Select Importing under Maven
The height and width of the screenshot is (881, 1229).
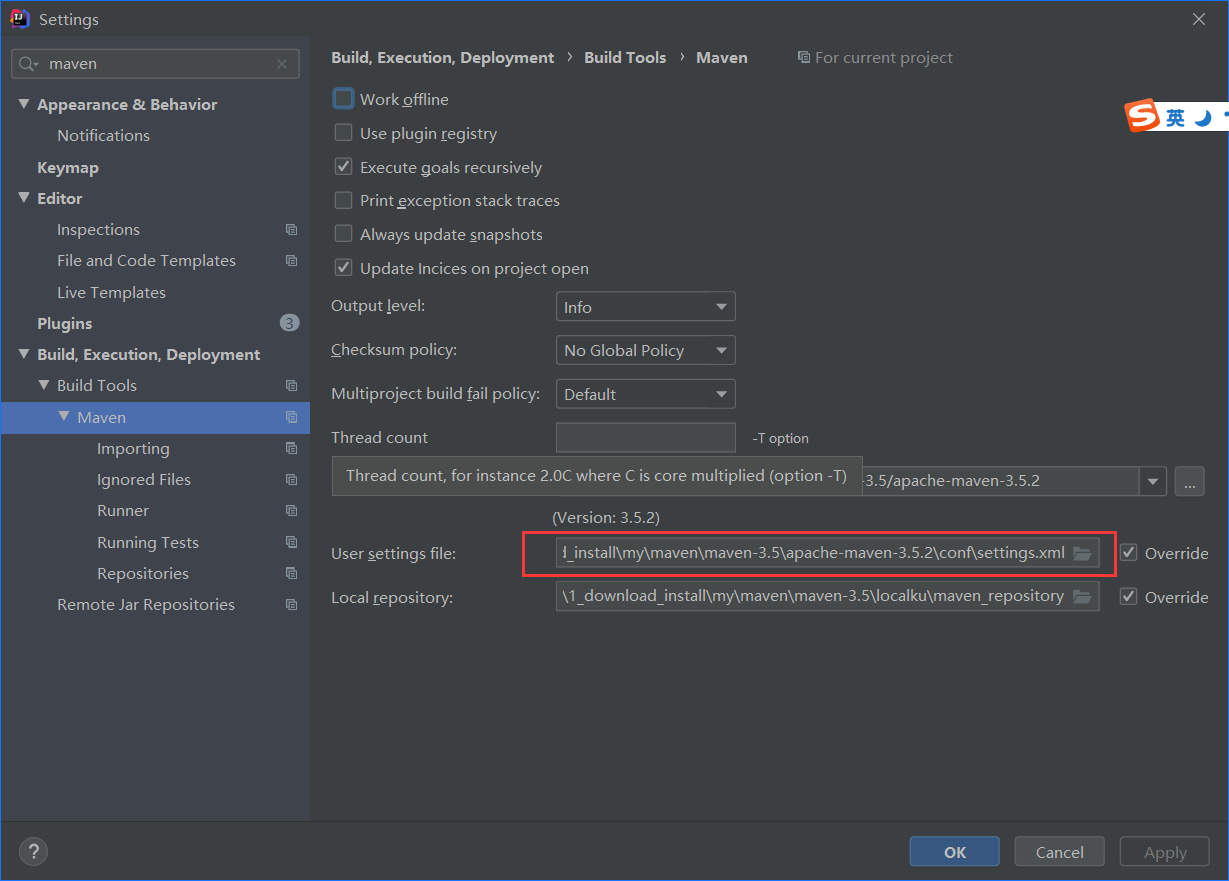pos(133,449)
